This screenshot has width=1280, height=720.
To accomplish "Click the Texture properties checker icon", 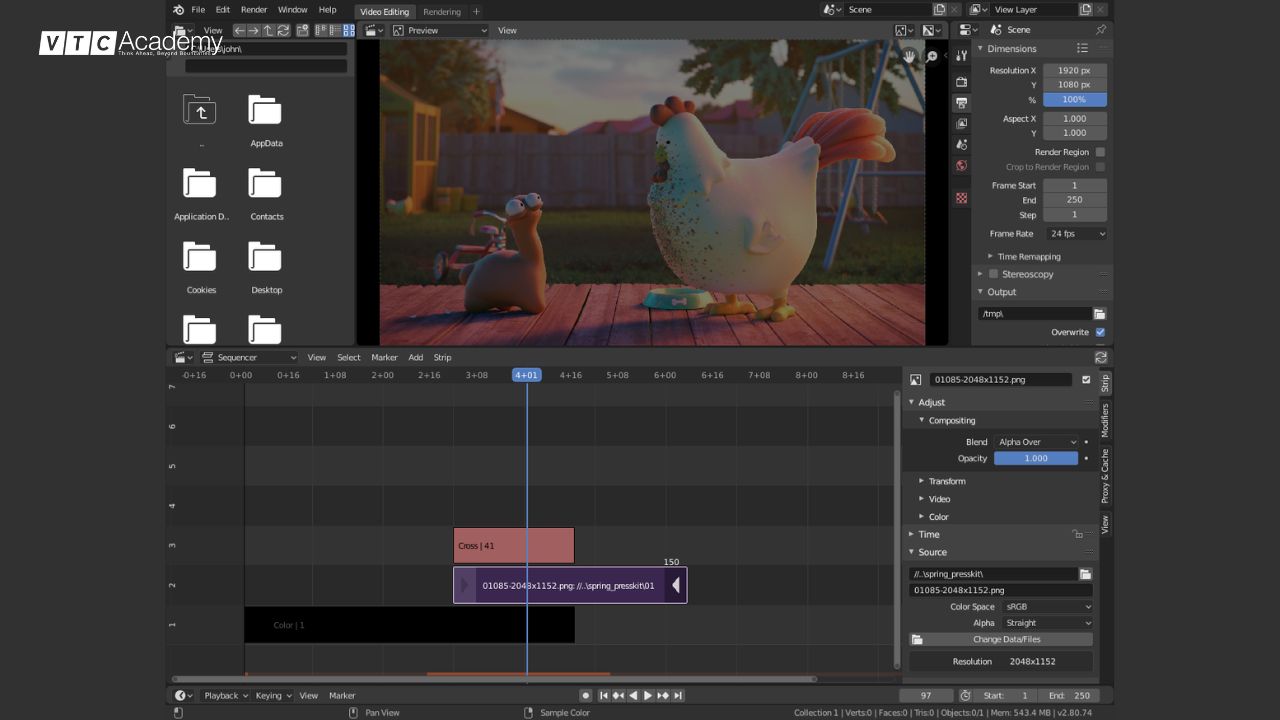I will 961,198.
